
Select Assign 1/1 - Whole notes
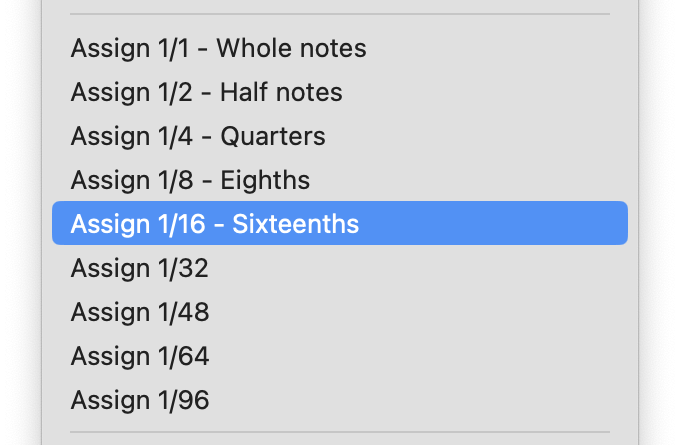[x=218, y=48]
